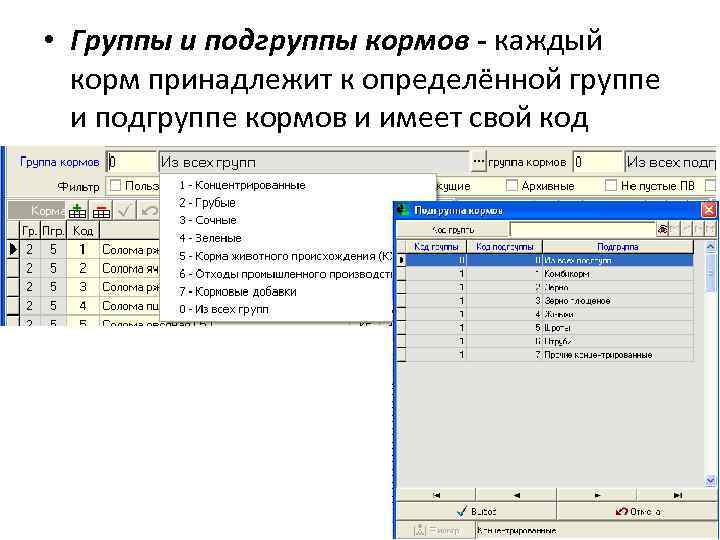Jump to first record in subgroup dialog

436,495
